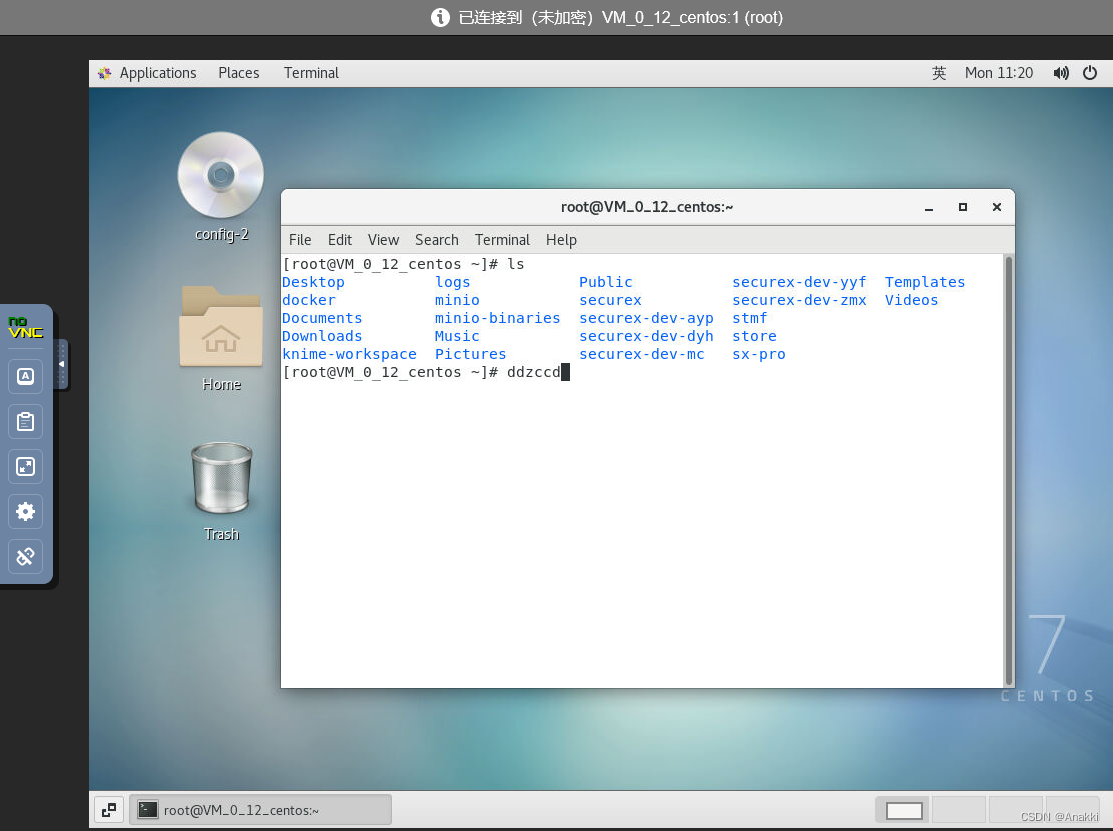
Task: Click the workspace switcher icon in the taskbar
Action: tap(109, 810)
